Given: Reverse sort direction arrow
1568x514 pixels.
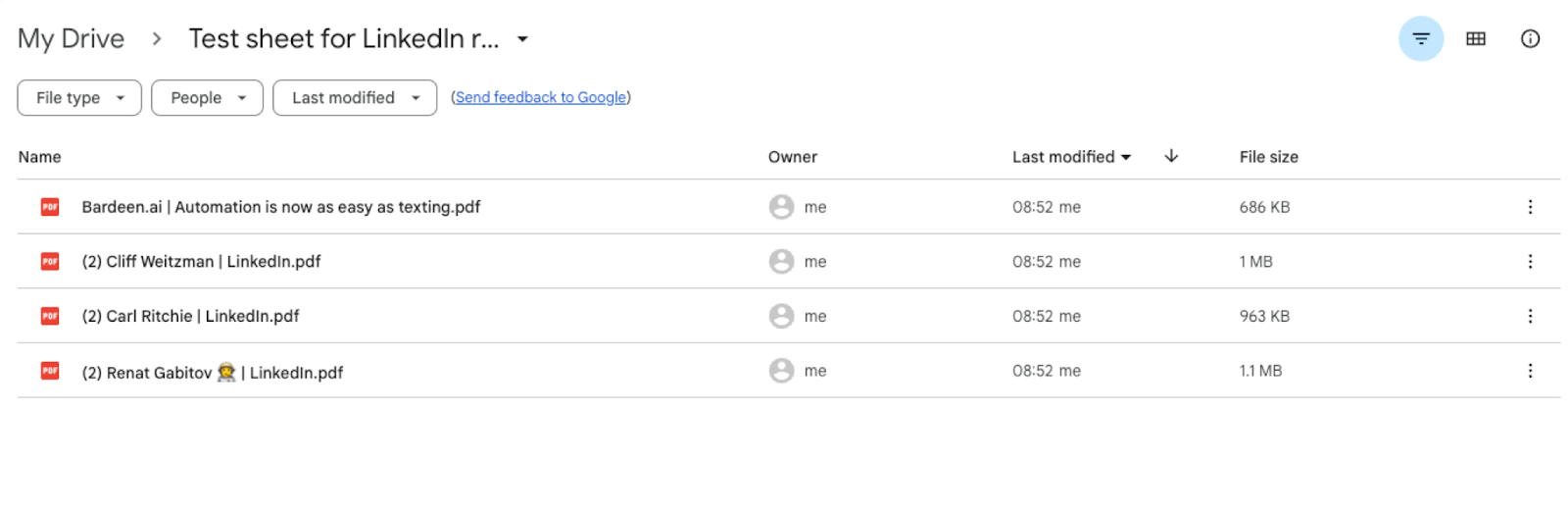Looking at the screenshot, I should 1171,157.
